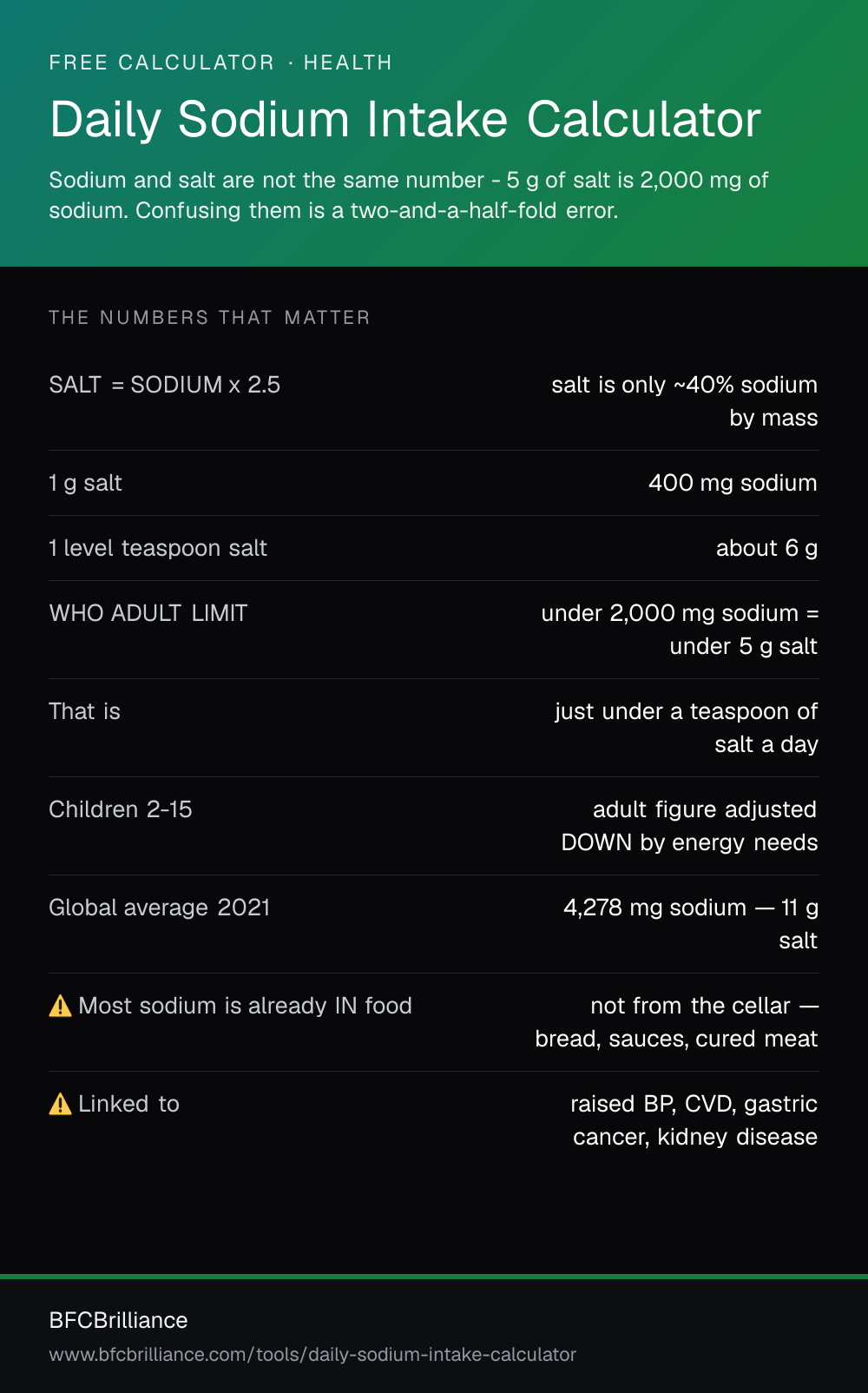Open the bfcbrilliance.com calculator URL link
Viewport: 868px width, 1393px height.
(x=312, y=1355)
